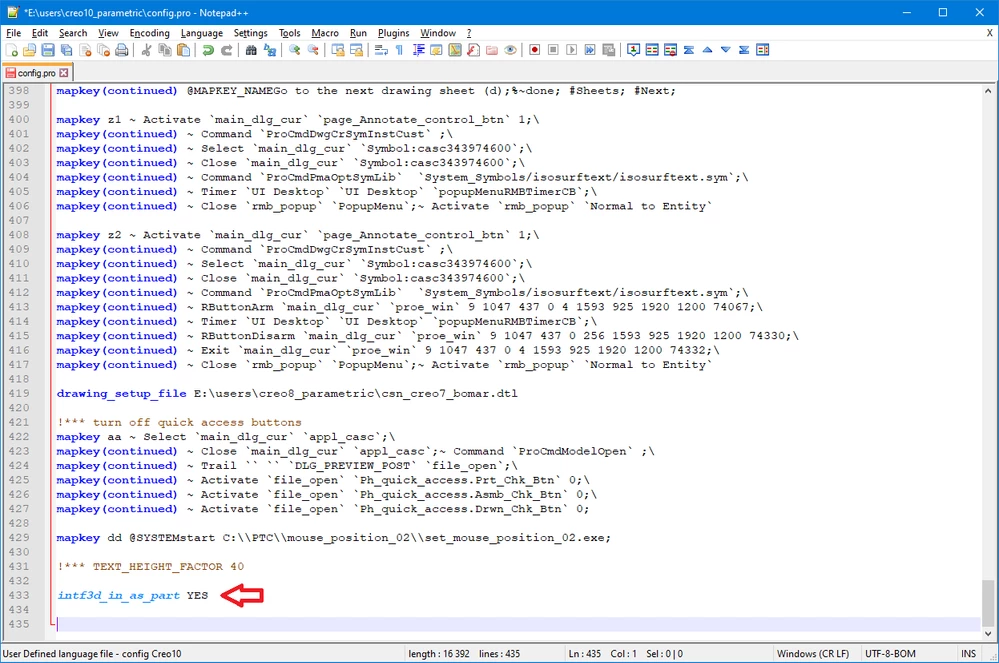The height and width of the screenshot is (663, 999).
Task: Click UTF-8-BOM encoding in status bar
Action: [890, 653]
